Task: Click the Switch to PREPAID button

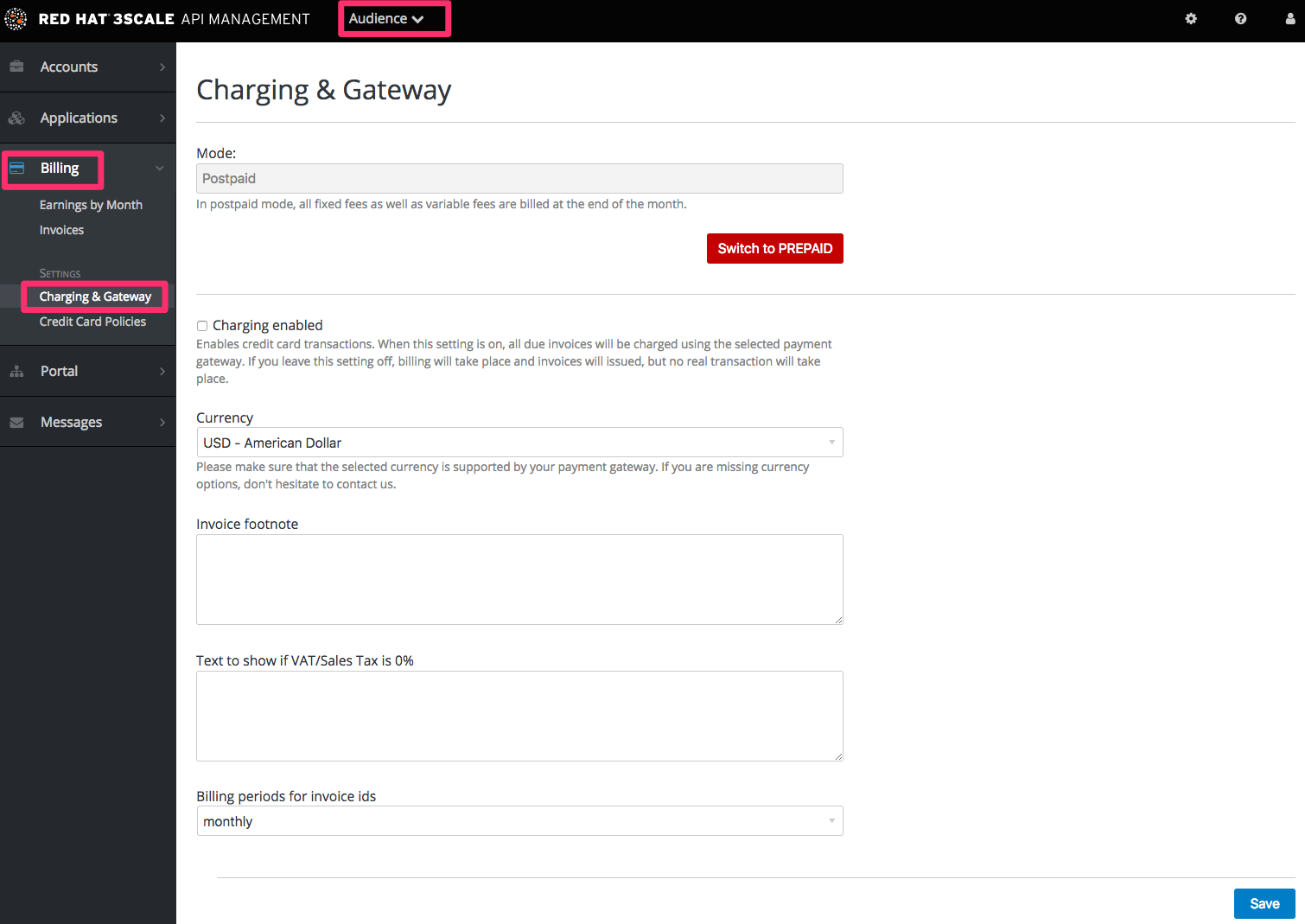Action: point(774,249)
